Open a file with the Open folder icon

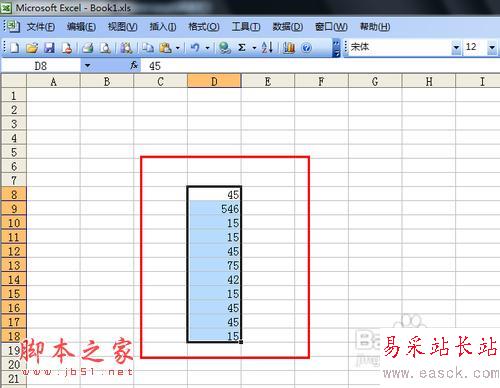[x=32, y=48]
